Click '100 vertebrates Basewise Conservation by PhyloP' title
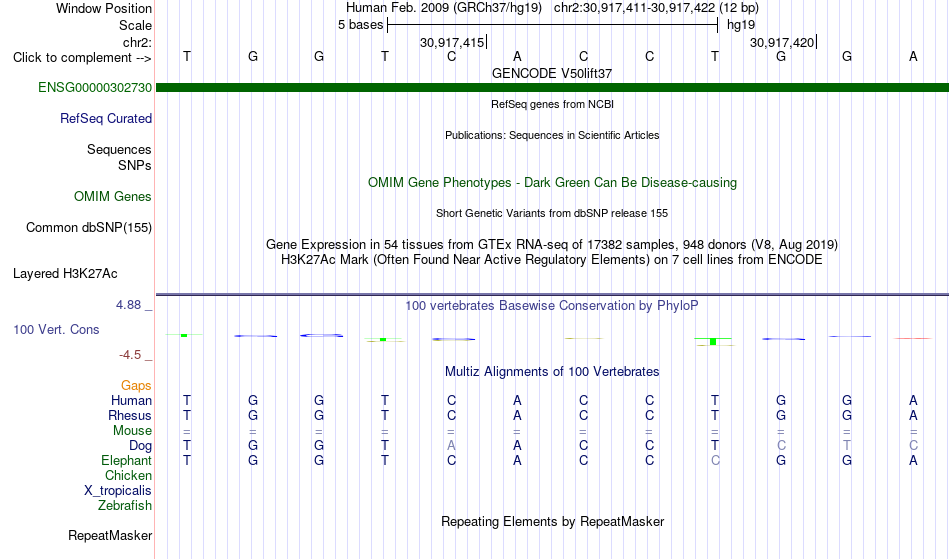The image size is (950, 559). pos(552,305)
